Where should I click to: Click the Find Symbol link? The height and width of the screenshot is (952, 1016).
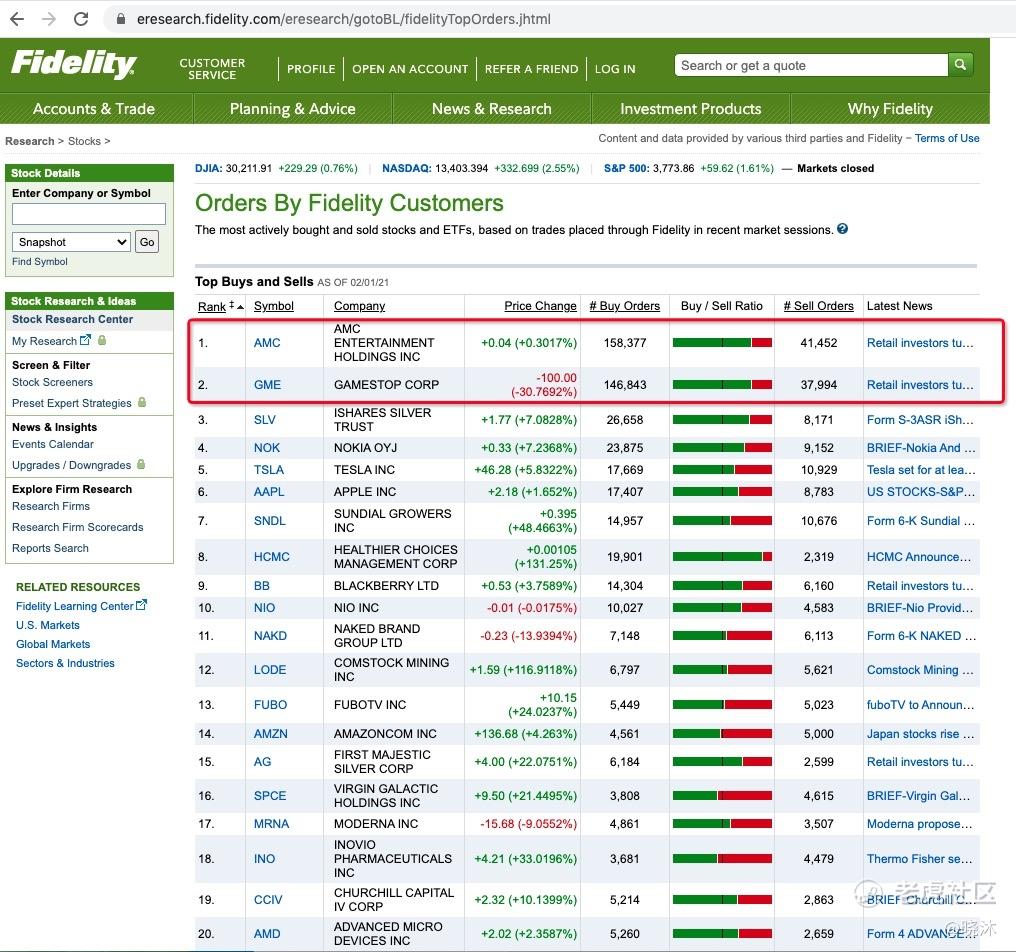40,262
